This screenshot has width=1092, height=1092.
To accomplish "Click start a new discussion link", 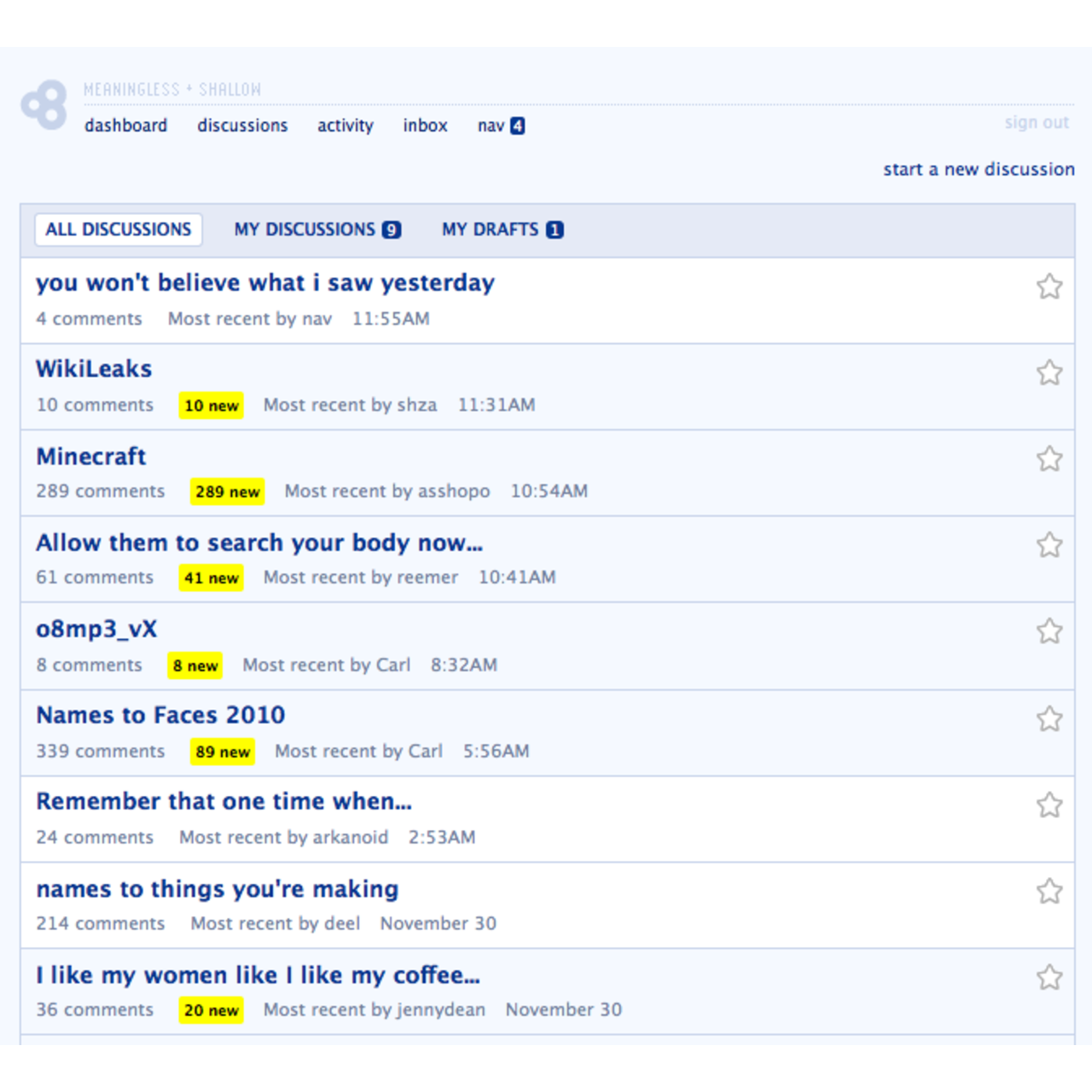I will point(979,169).
